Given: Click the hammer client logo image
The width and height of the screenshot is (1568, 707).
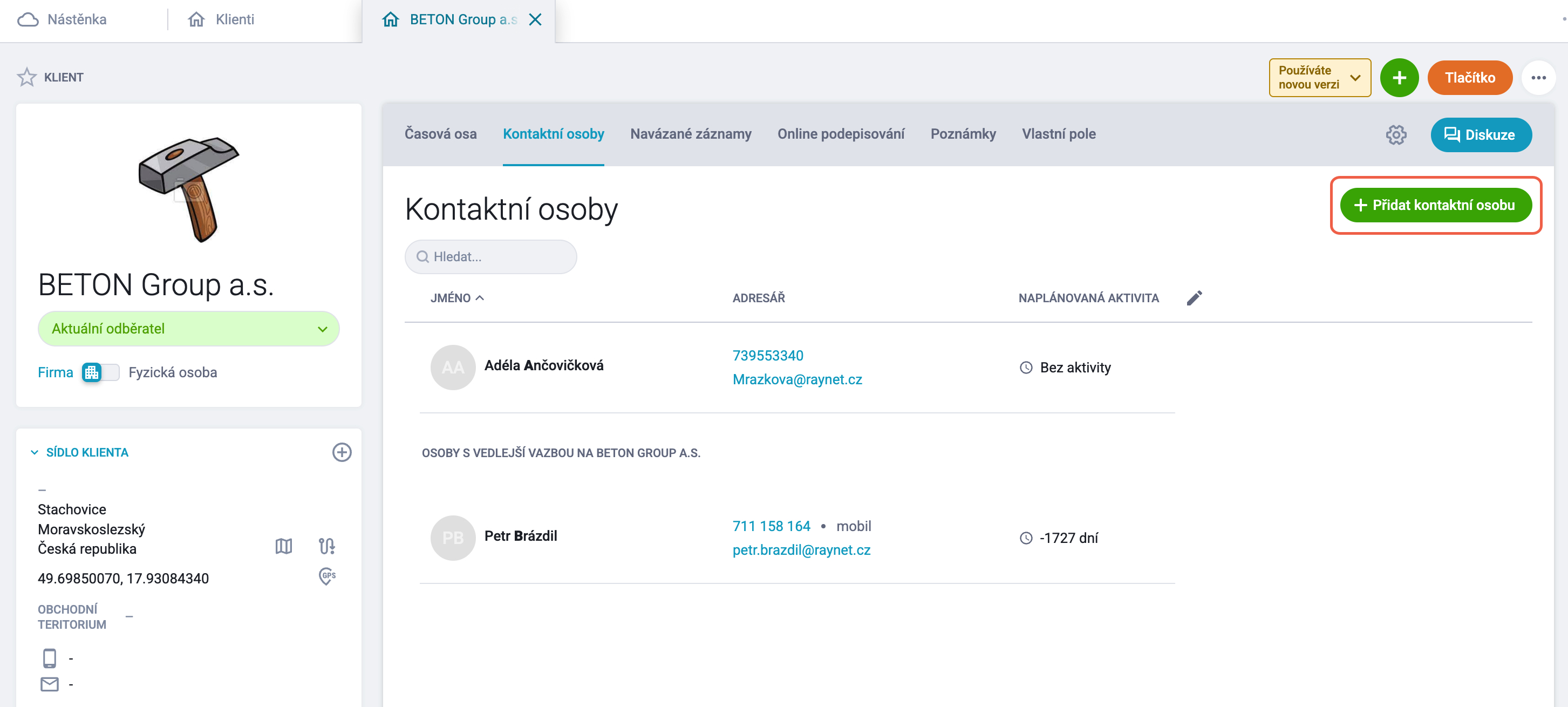Looking at the screenshot, I should [x=189, y=189].
